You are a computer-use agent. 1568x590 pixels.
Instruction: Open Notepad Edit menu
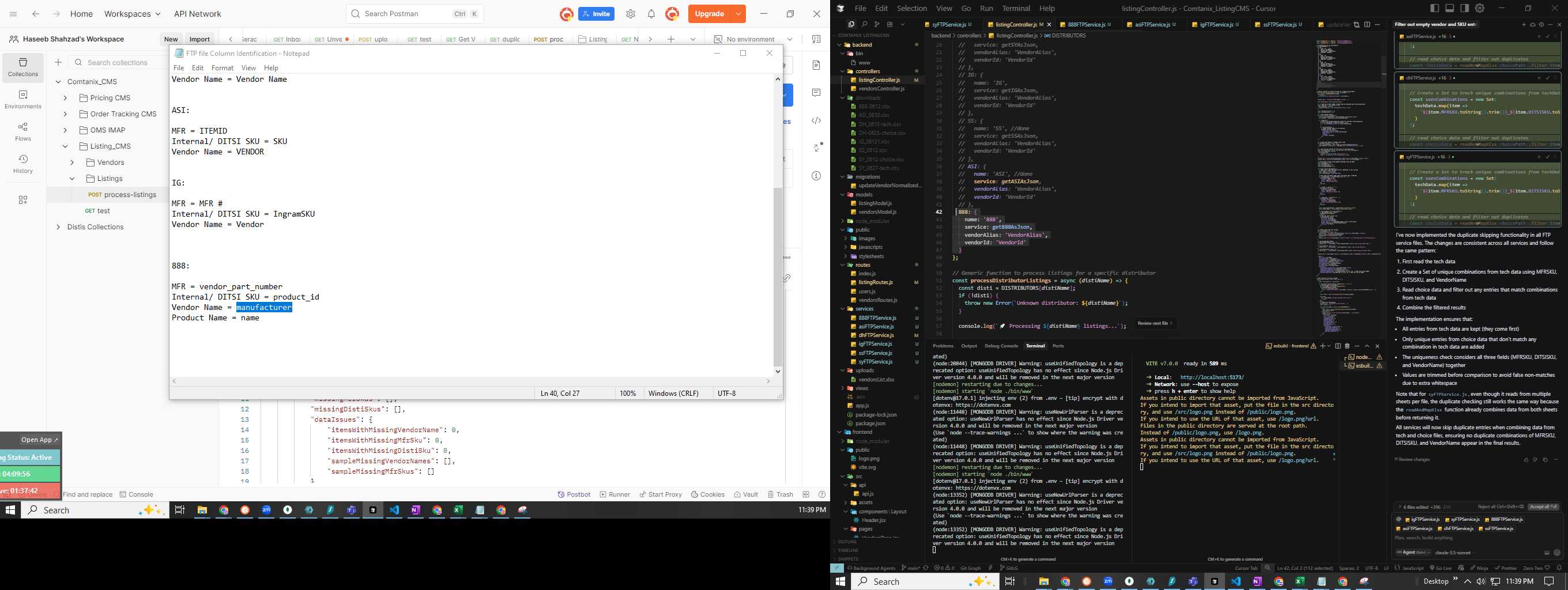(x=198, y=67)
